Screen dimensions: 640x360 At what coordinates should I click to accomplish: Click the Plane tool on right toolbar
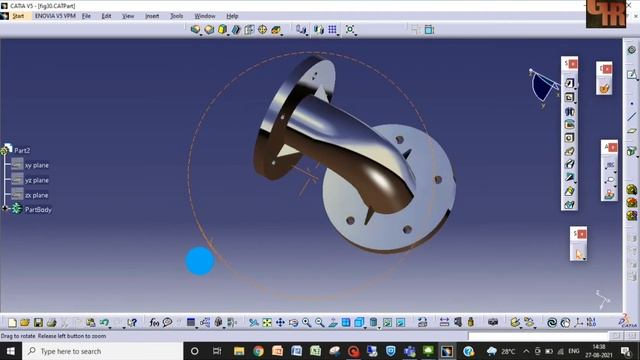(x=631, y=131)
